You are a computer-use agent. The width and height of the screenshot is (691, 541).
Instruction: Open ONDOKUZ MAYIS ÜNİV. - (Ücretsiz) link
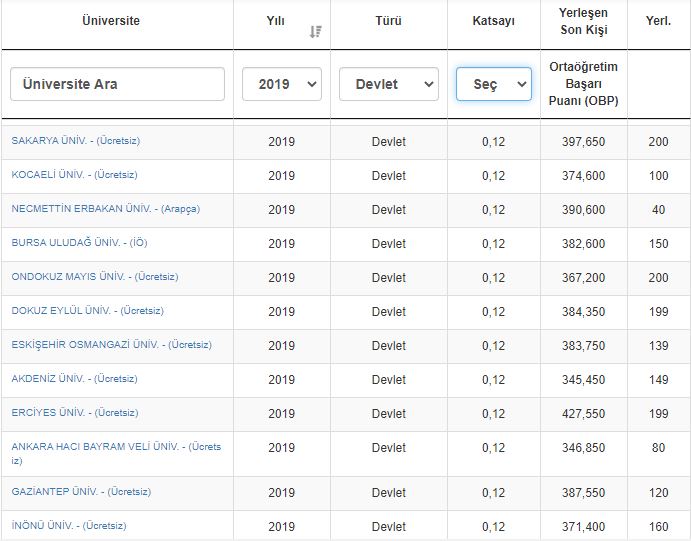click(x=95, y=277)
